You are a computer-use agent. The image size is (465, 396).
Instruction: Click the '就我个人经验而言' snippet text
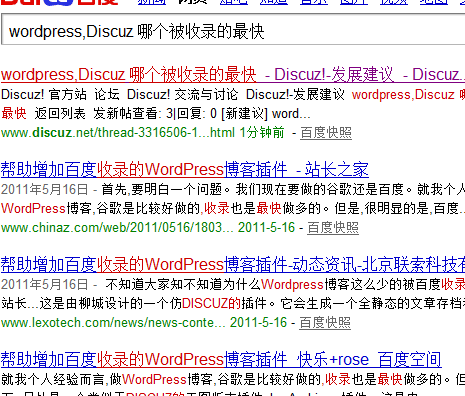(55, 379)
